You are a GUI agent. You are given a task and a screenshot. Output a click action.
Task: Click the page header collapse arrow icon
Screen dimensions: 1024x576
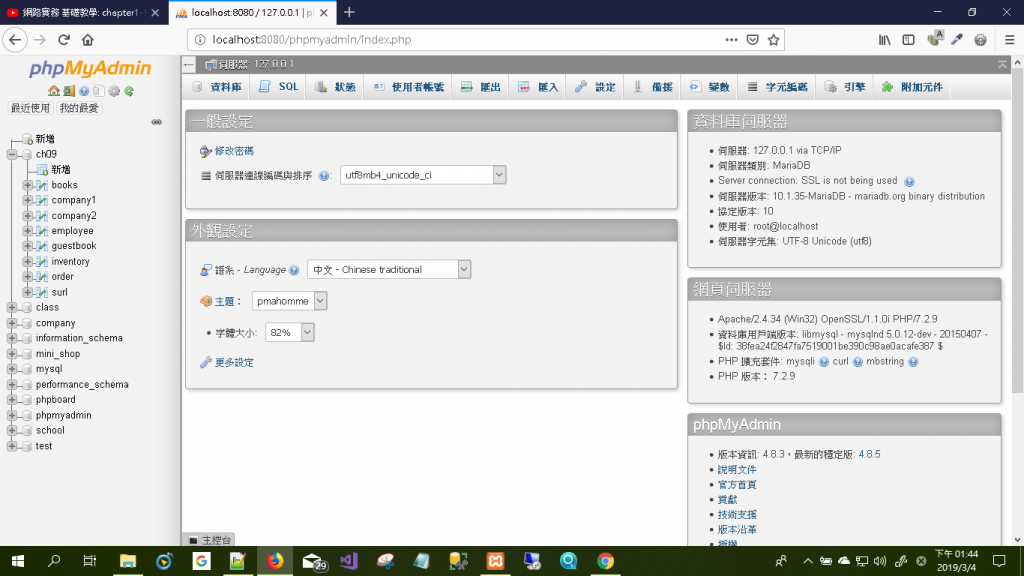coord(1002,64)
